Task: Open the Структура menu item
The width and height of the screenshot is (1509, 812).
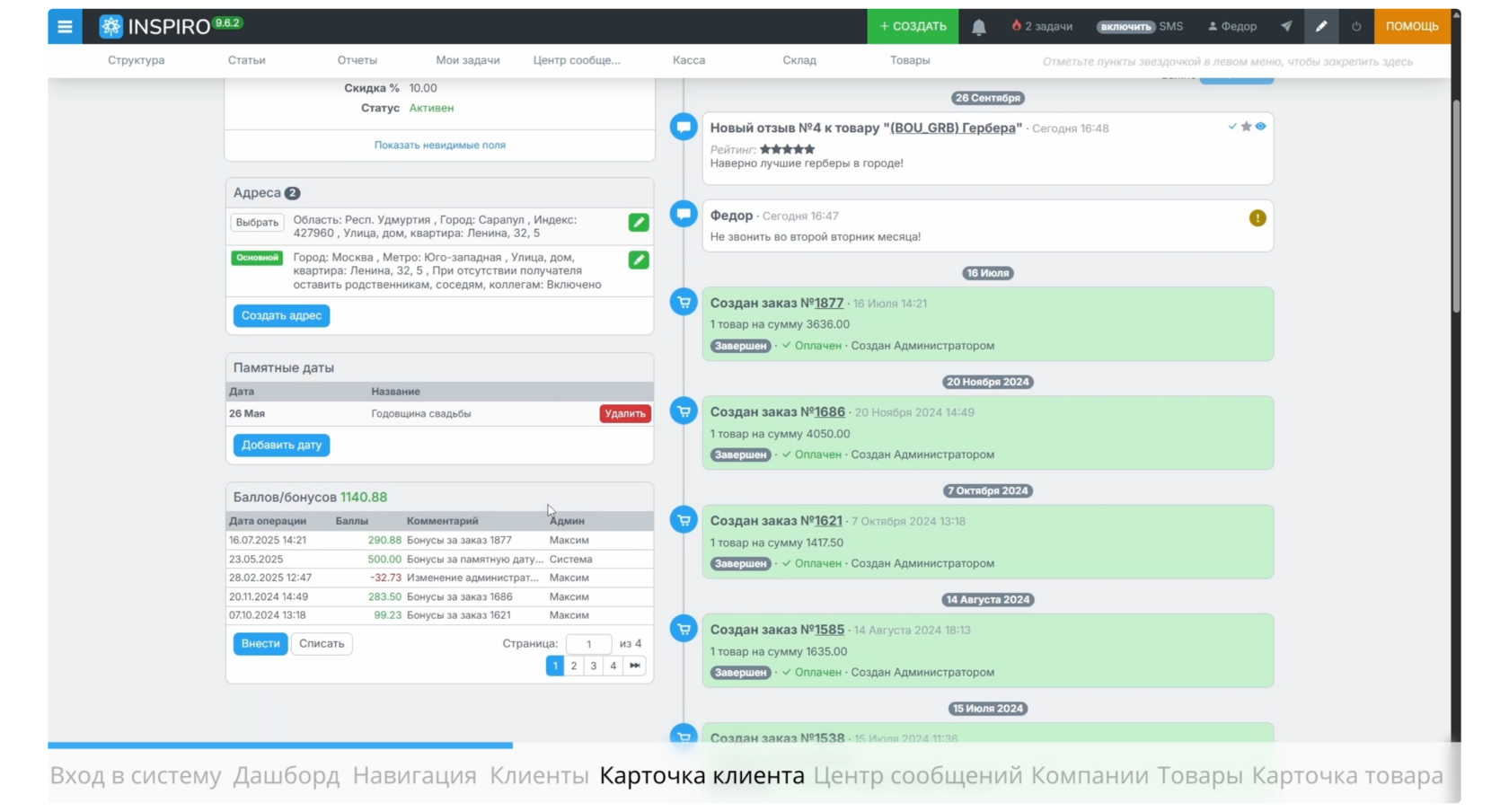Action: point(137,60)
